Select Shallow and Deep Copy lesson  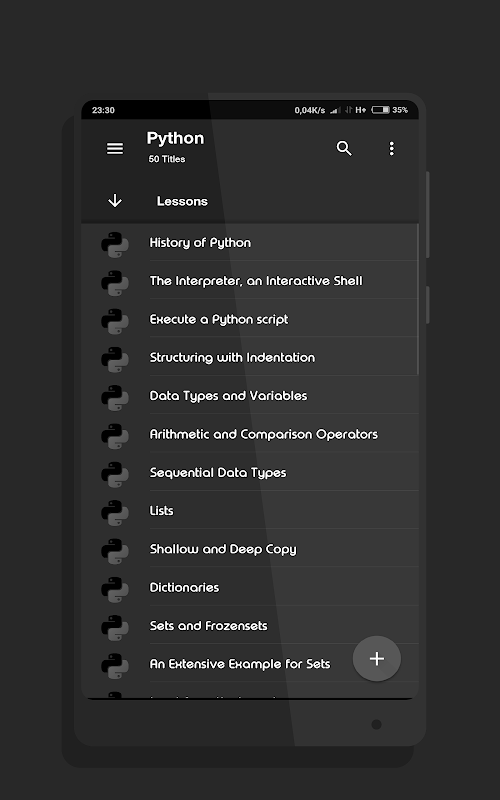coord(250,549)
